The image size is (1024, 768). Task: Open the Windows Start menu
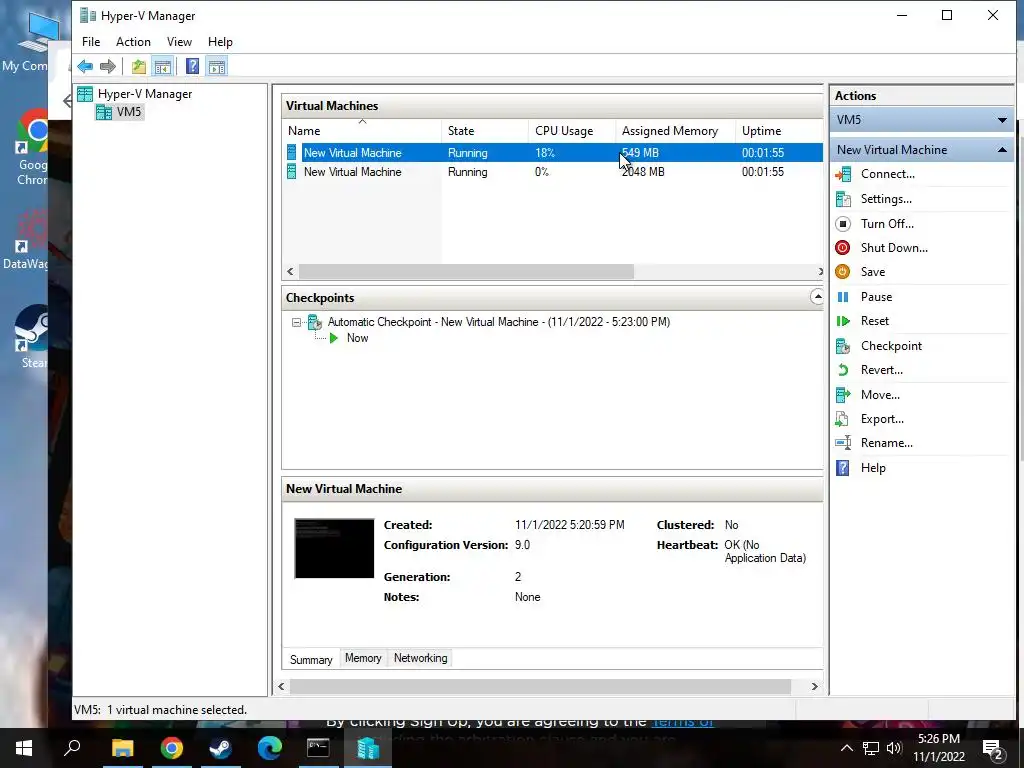click(x=24, y=748)
